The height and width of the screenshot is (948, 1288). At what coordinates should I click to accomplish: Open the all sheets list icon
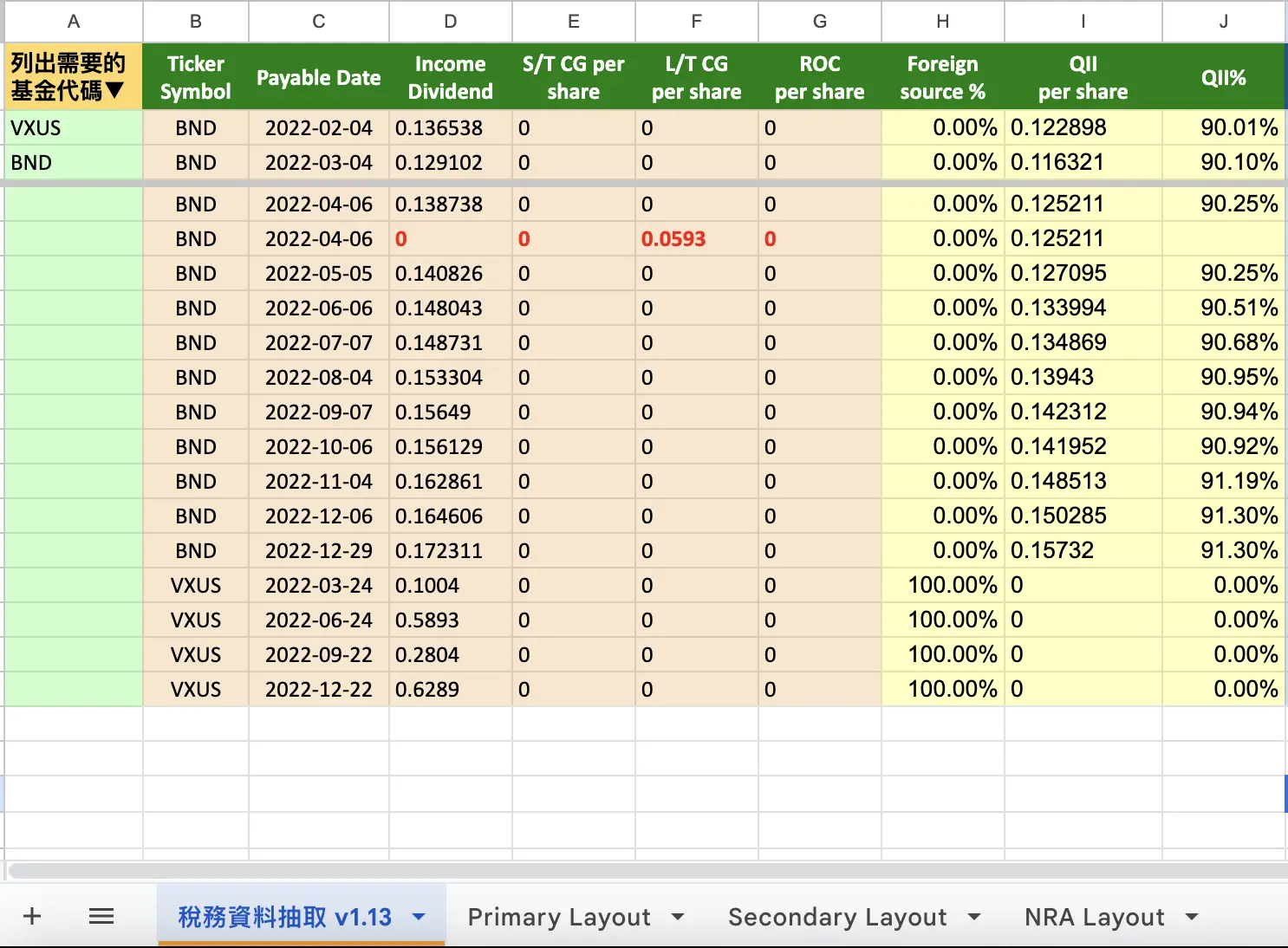pos(101,916)
